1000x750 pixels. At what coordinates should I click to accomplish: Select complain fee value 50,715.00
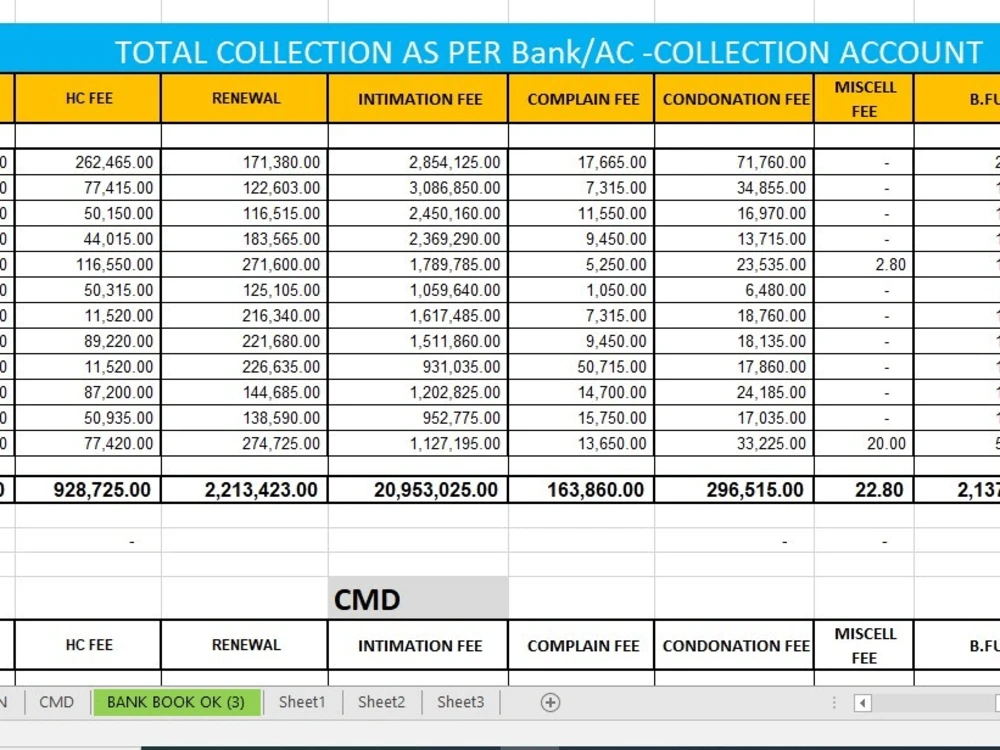582,366
